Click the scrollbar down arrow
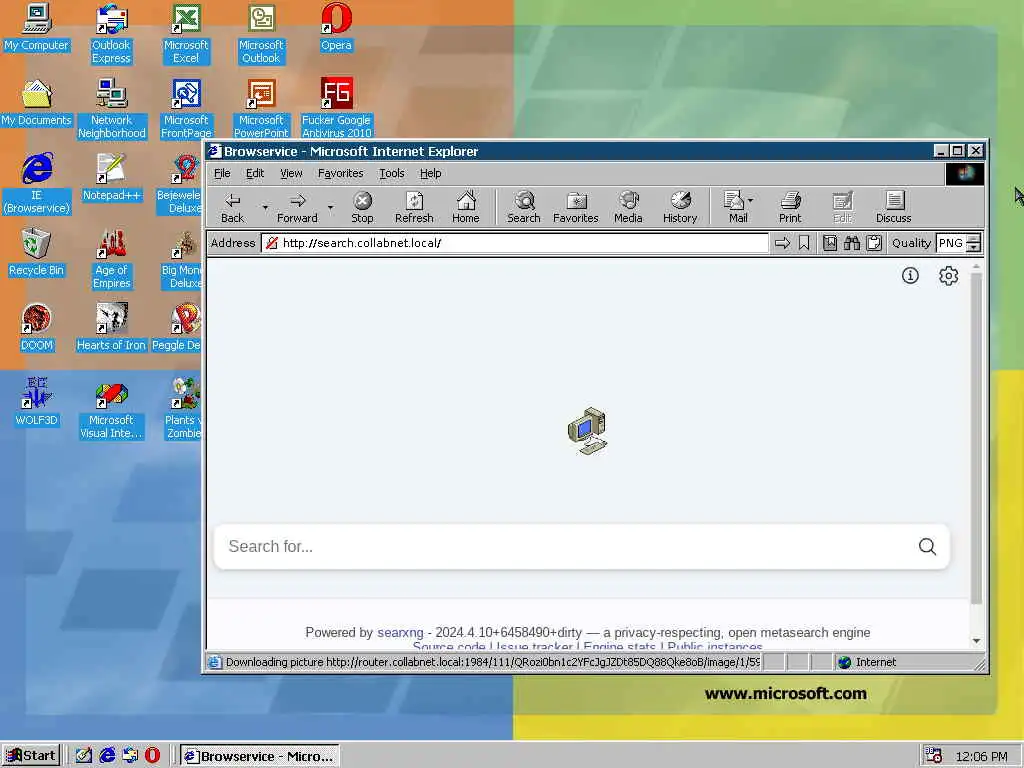 point(976,641)
